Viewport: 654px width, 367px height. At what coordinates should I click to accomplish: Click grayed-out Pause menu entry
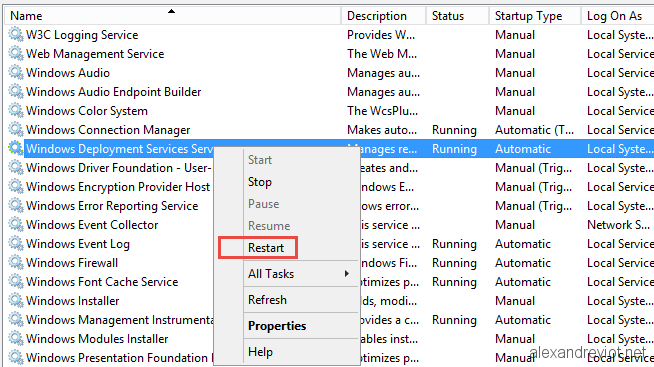[x=264, y=204]
